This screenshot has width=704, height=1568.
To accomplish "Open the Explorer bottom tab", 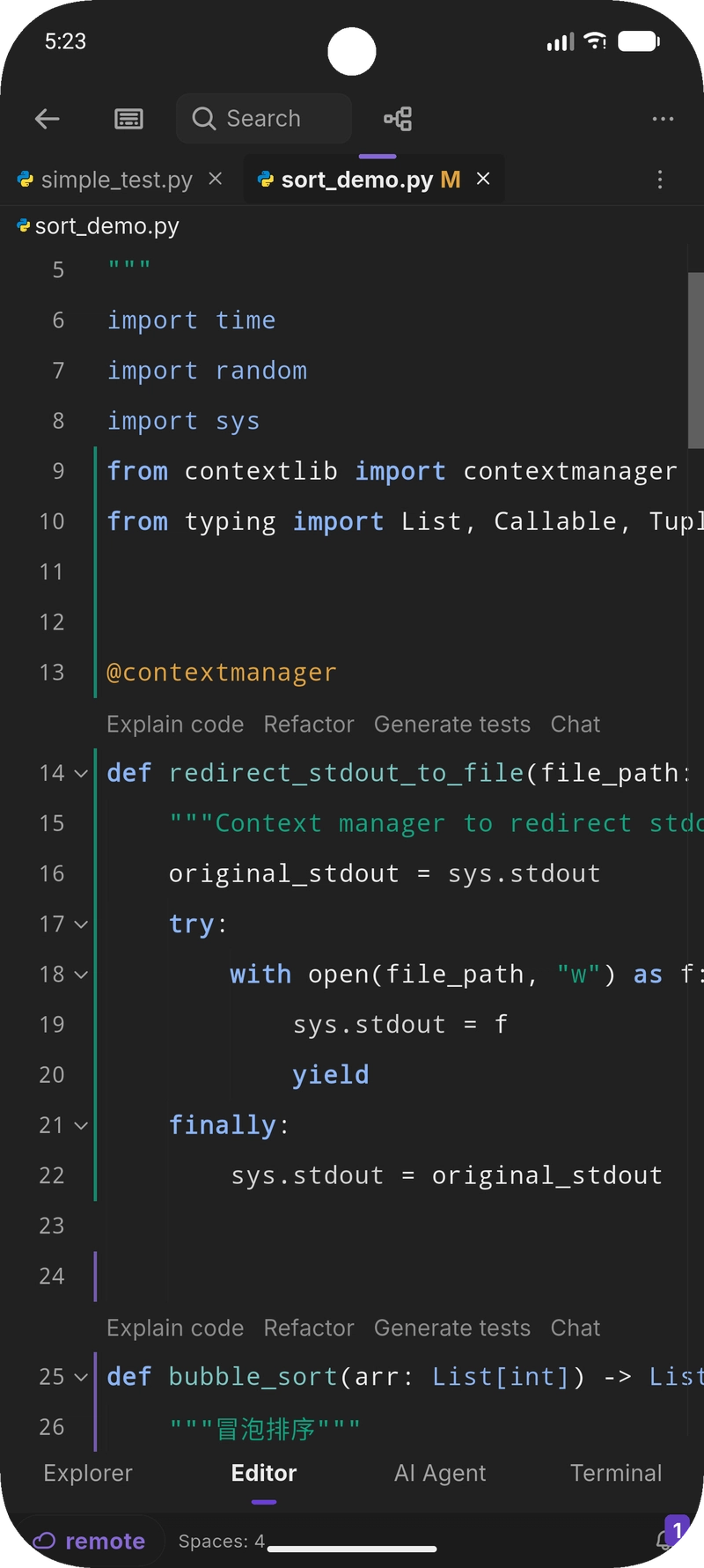I will click(88, 1473).
